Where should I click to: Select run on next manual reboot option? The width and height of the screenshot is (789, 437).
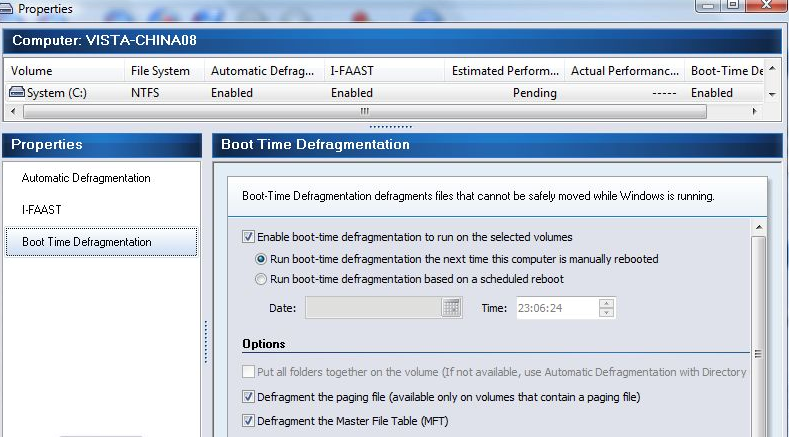pyautogui.click(x=261, y=259)
